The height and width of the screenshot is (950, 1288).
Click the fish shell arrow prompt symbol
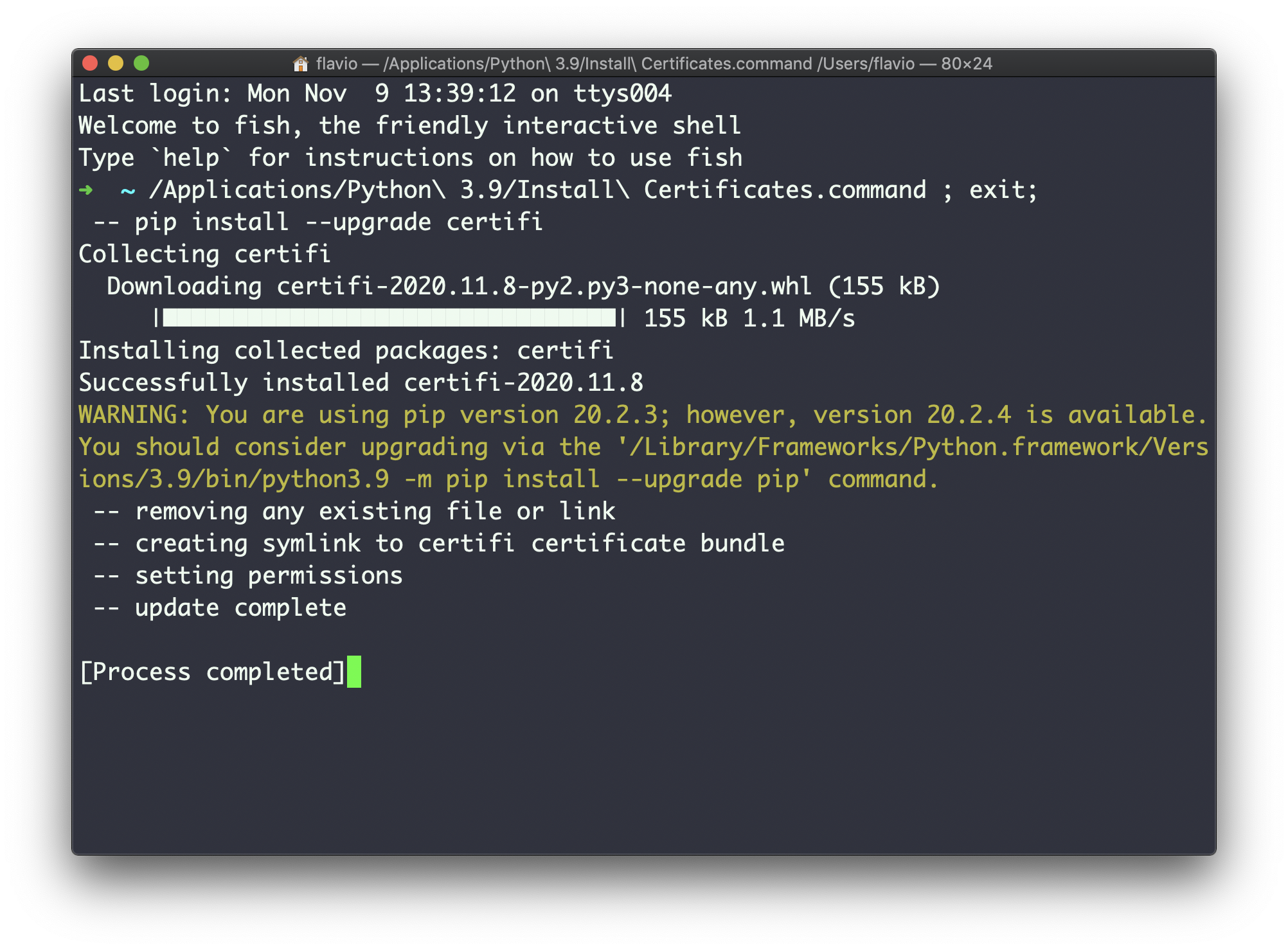(85, 190)
